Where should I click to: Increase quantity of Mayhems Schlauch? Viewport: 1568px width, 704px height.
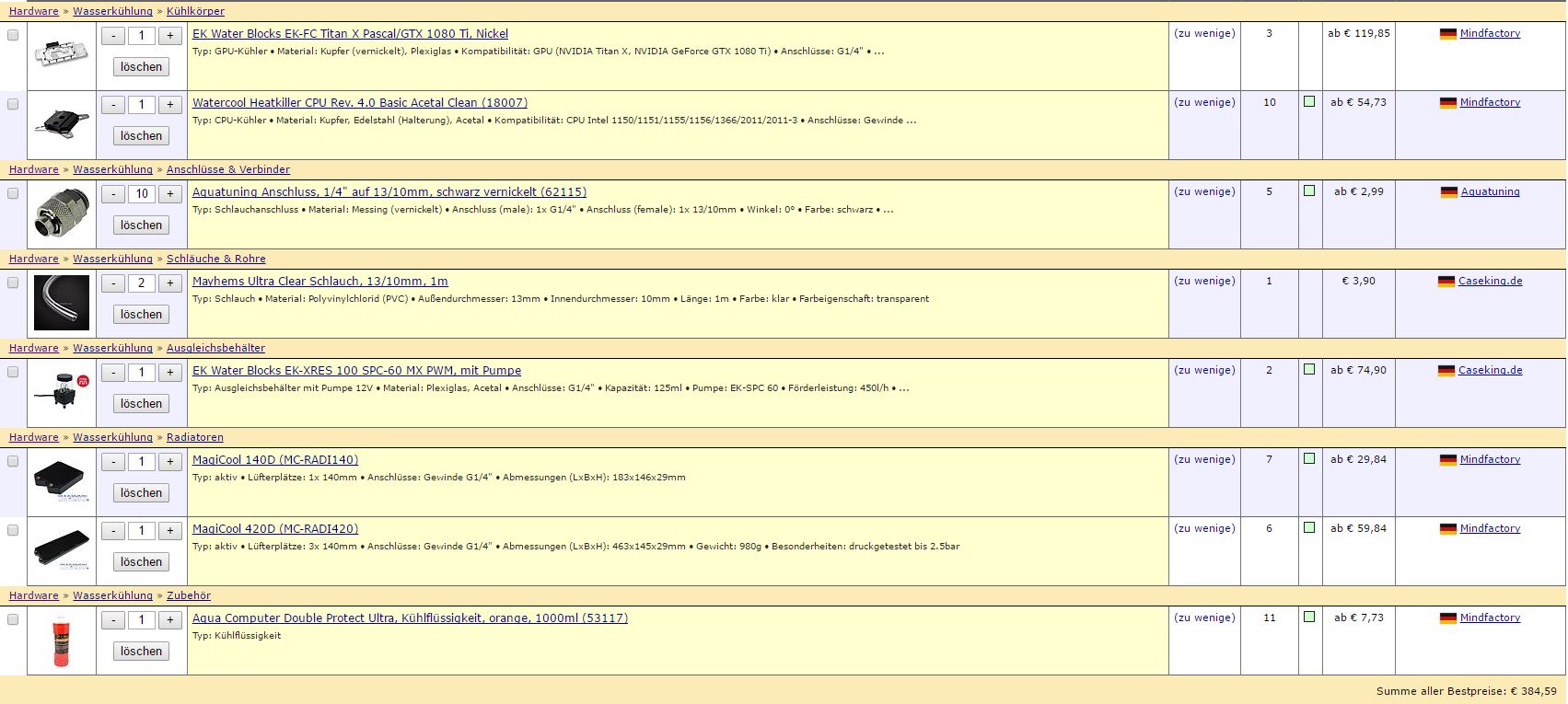coord(169,283)
